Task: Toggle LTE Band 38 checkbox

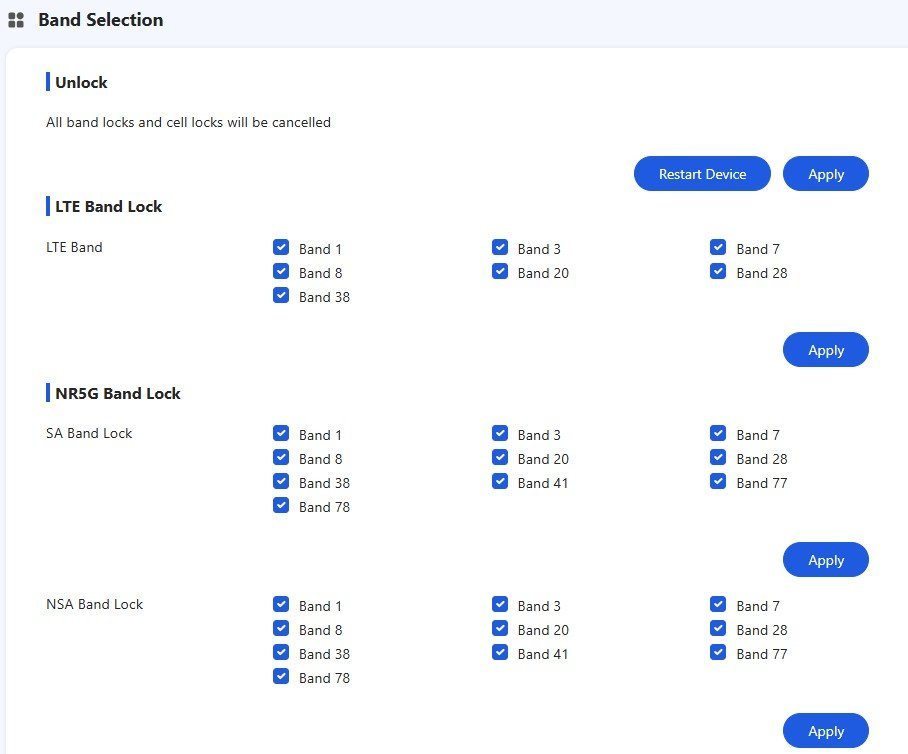Action: coord(281,296)
